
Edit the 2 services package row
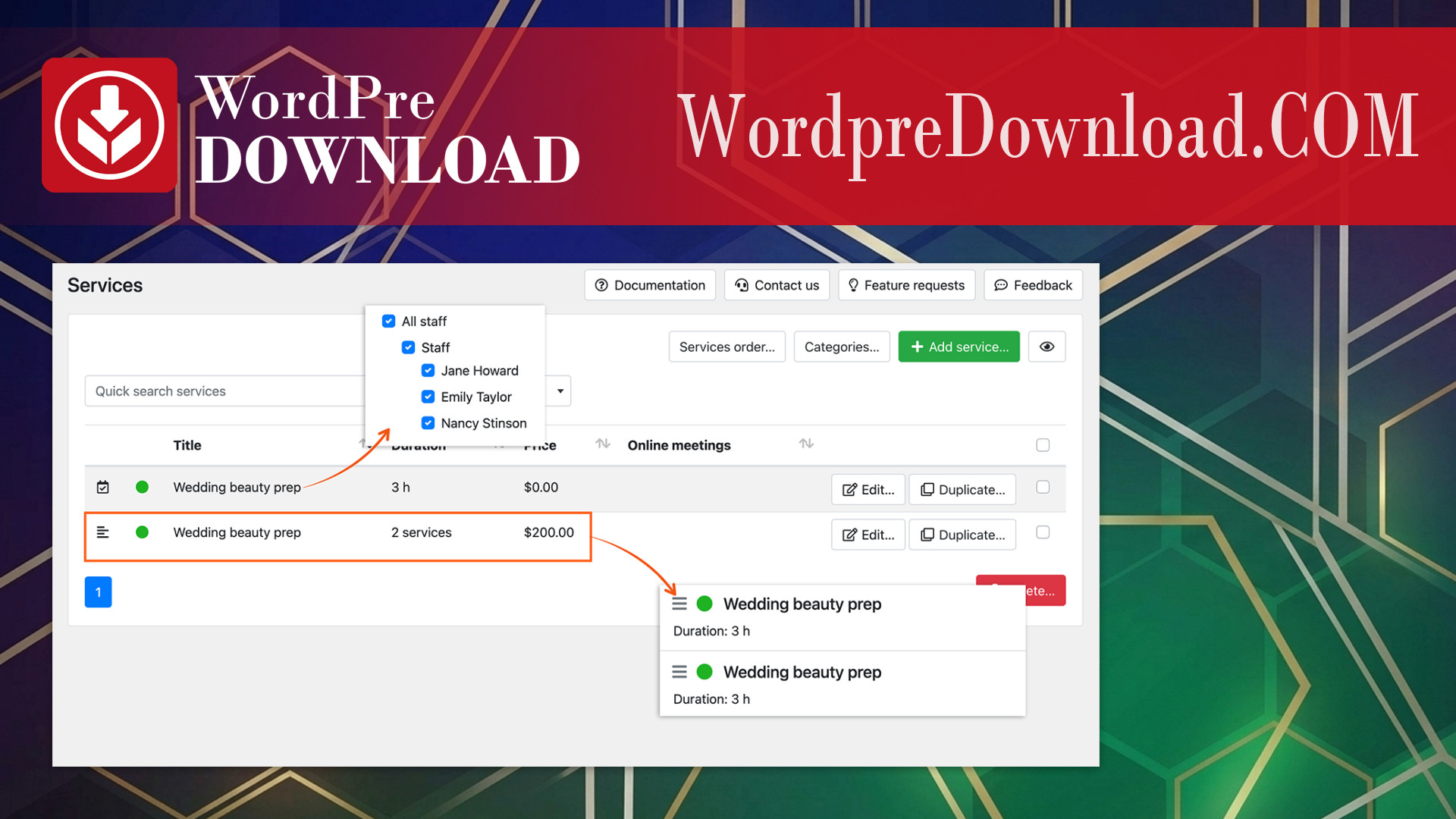tap(868, 535)
